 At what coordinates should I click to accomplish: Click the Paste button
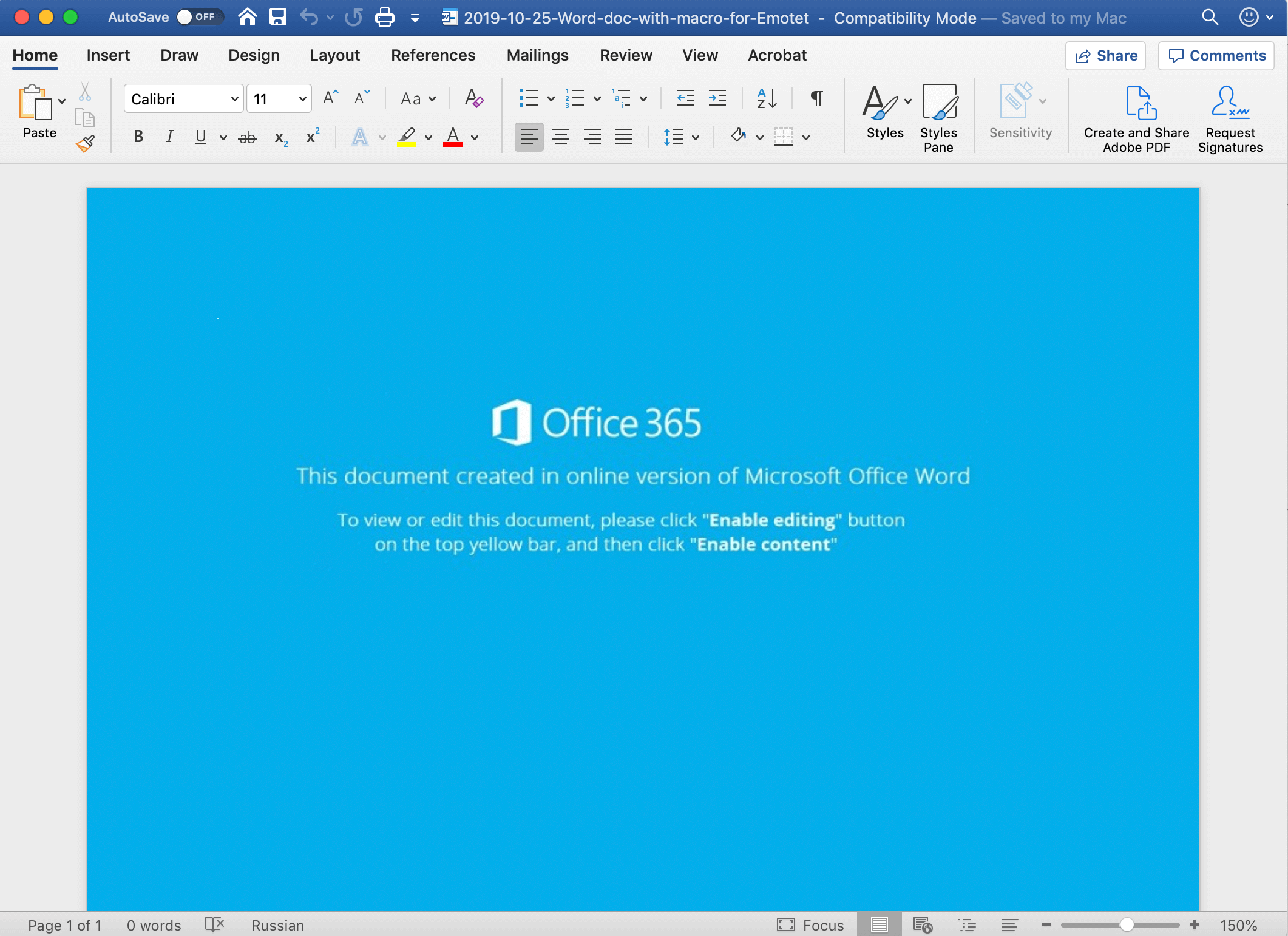pyautogui.click(x=37, y=112)
